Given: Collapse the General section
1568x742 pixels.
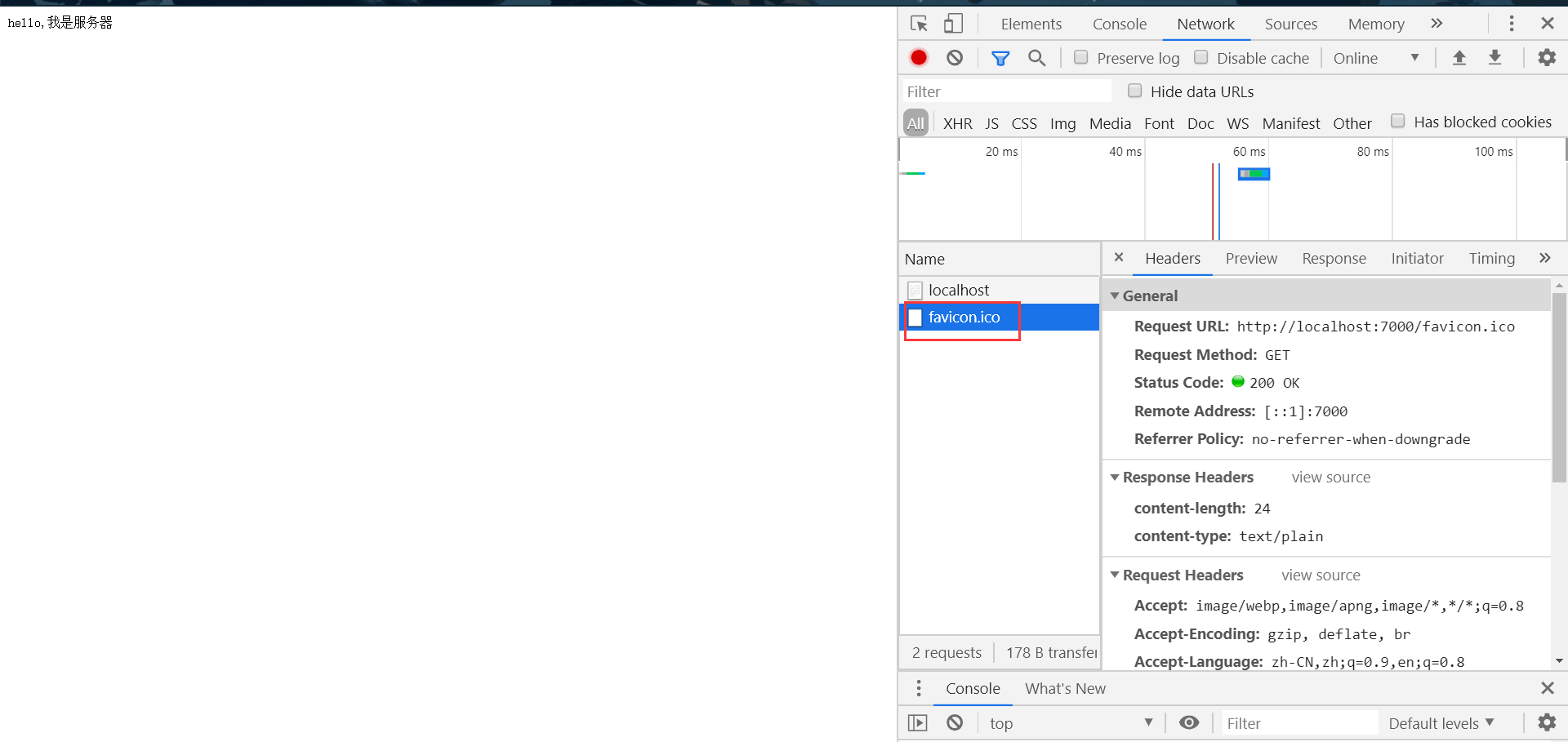Looking at the screenshot, I should 1115,295.
